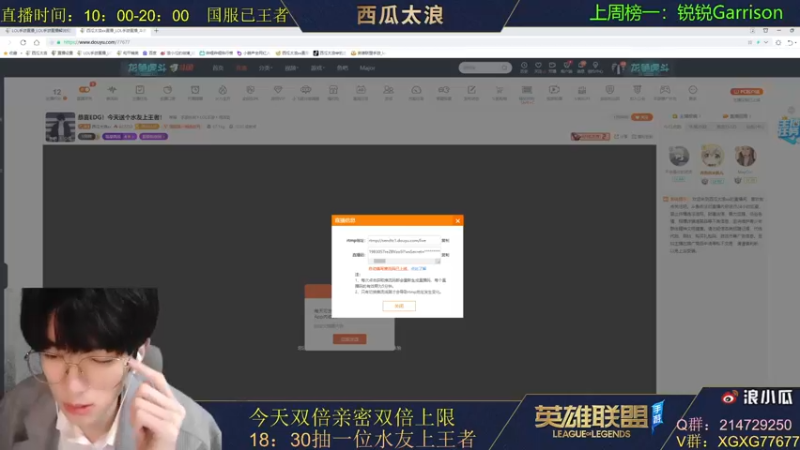Select the red highlighted navigation item
This screenshot has width=800, height=450.
point(241,68)
